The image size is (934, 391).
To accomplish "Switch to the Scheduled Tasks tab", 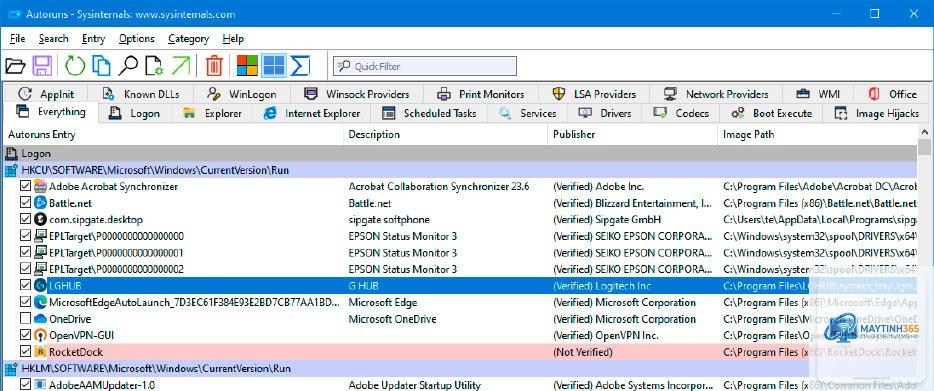I will (429, 113).
